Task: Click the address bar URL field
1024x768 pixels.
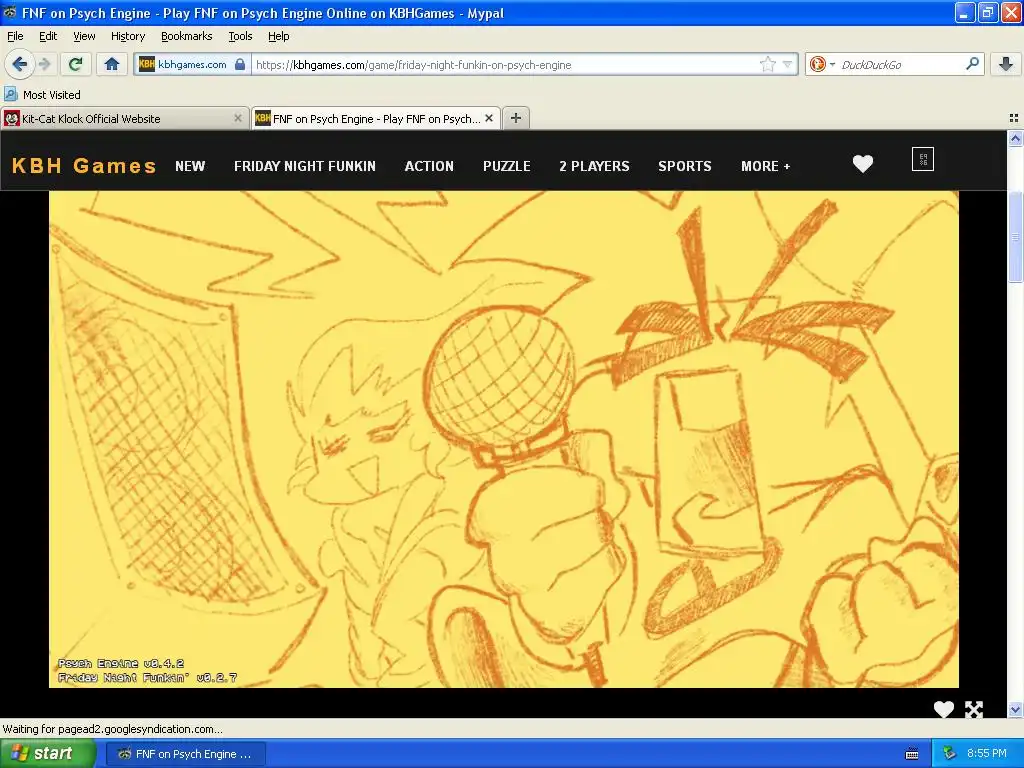Action: [505, 64]
